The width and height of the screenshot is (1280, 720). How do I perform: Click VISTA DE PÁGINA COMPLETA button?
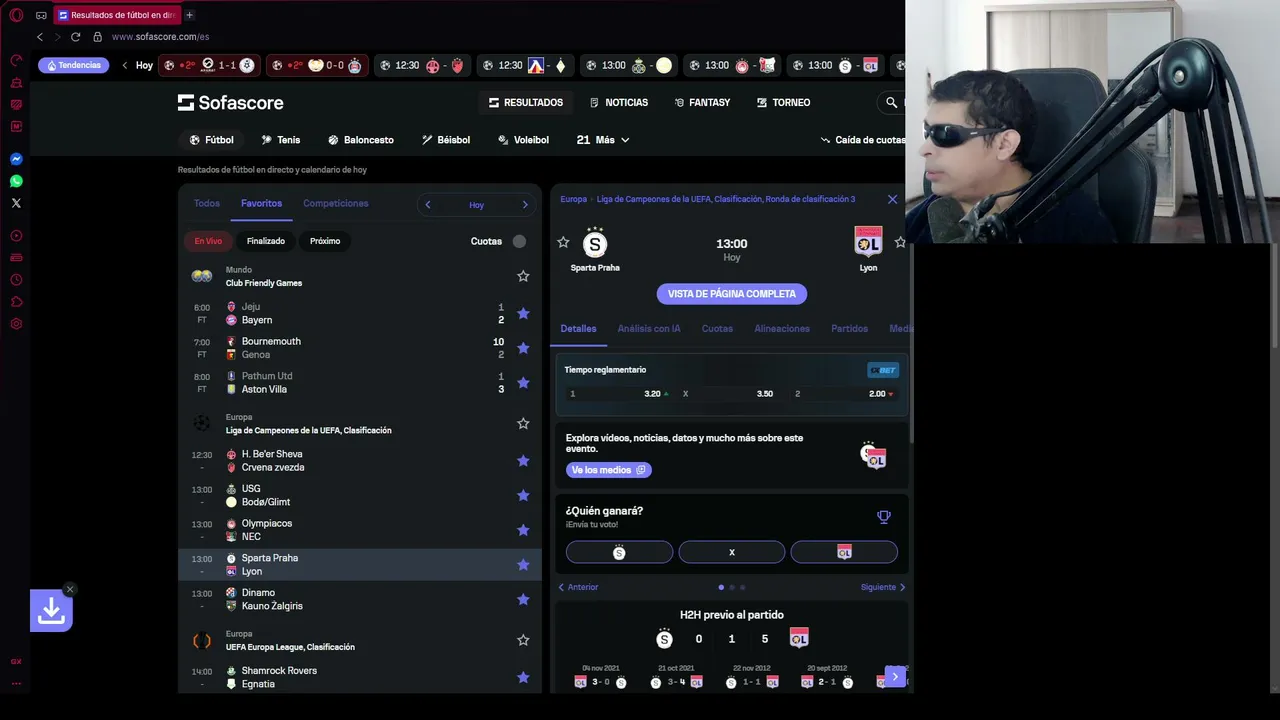pos(732,294)
